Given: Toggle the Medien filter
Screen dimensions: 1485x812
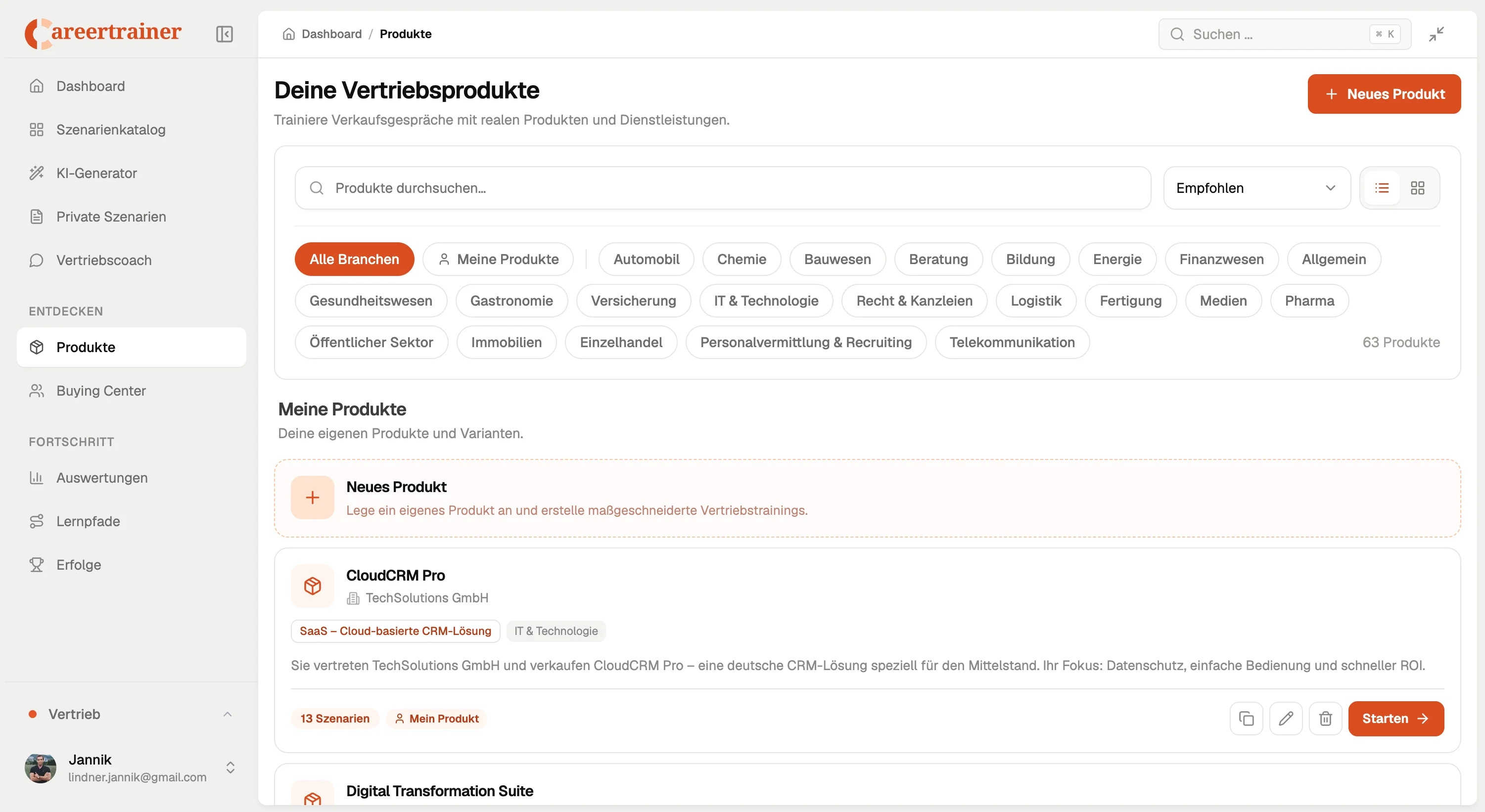Looking at the screenshot, I should click(x=1223, y=301).
